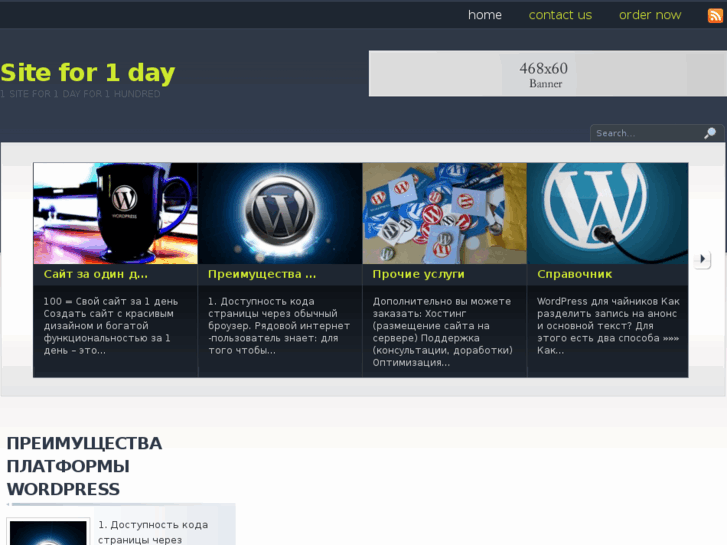The height and width of the screenshot is (545, 727).
Task: Click the search magnifier icon
Action: point(710,134)
